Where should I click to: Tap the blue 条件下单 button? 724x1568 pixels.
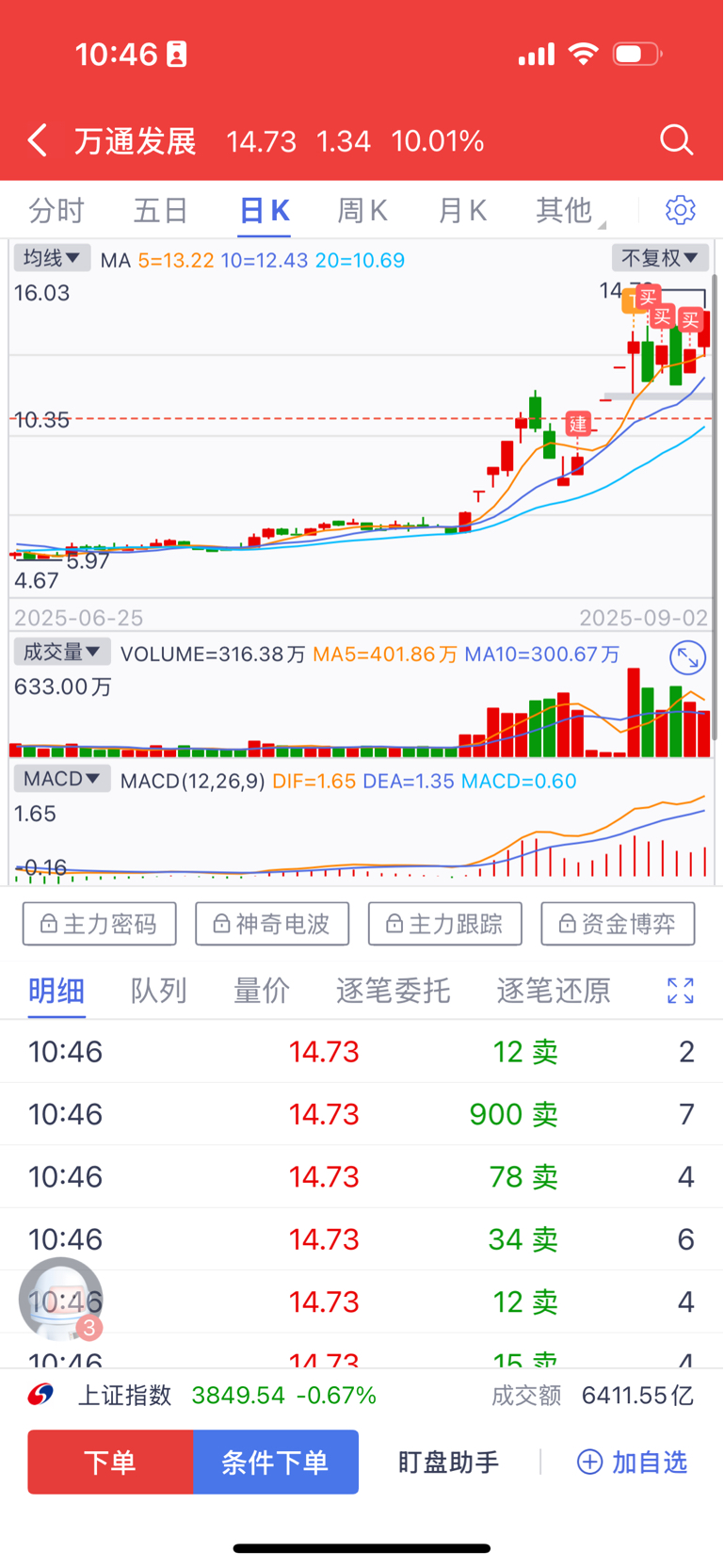click(x=276, y=1462)
